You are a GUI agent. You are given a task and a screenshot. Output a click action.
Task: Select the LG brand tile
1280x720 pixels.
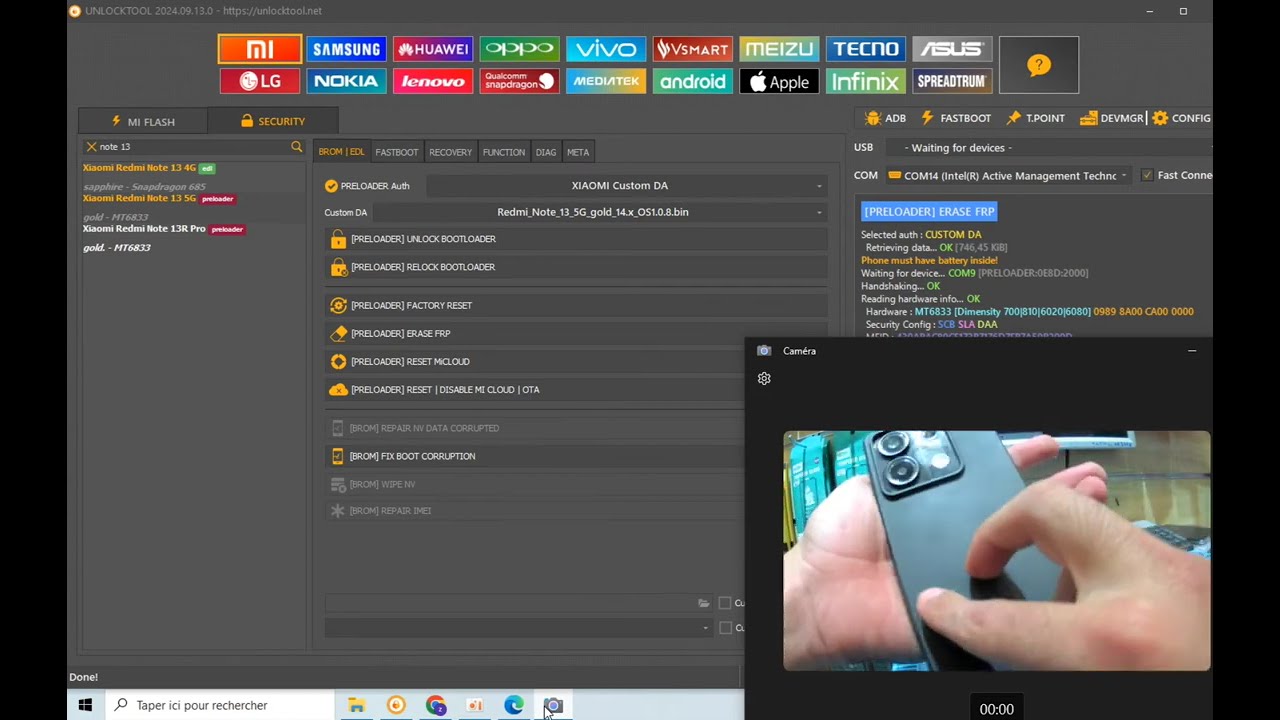click(259, 81)
